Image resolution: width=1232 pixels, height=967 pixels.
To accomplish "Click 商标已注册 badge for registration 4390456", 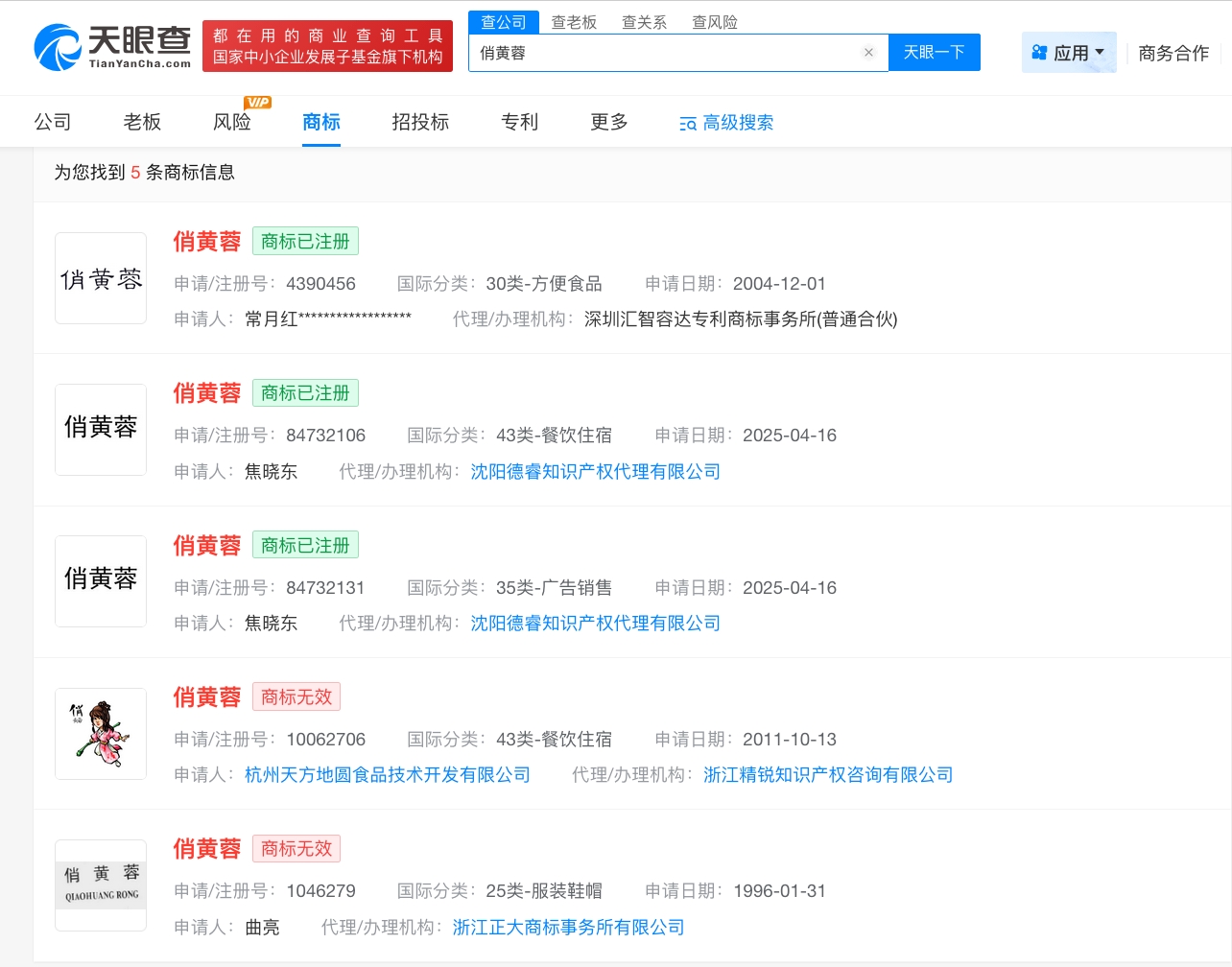I will [305, 241].
